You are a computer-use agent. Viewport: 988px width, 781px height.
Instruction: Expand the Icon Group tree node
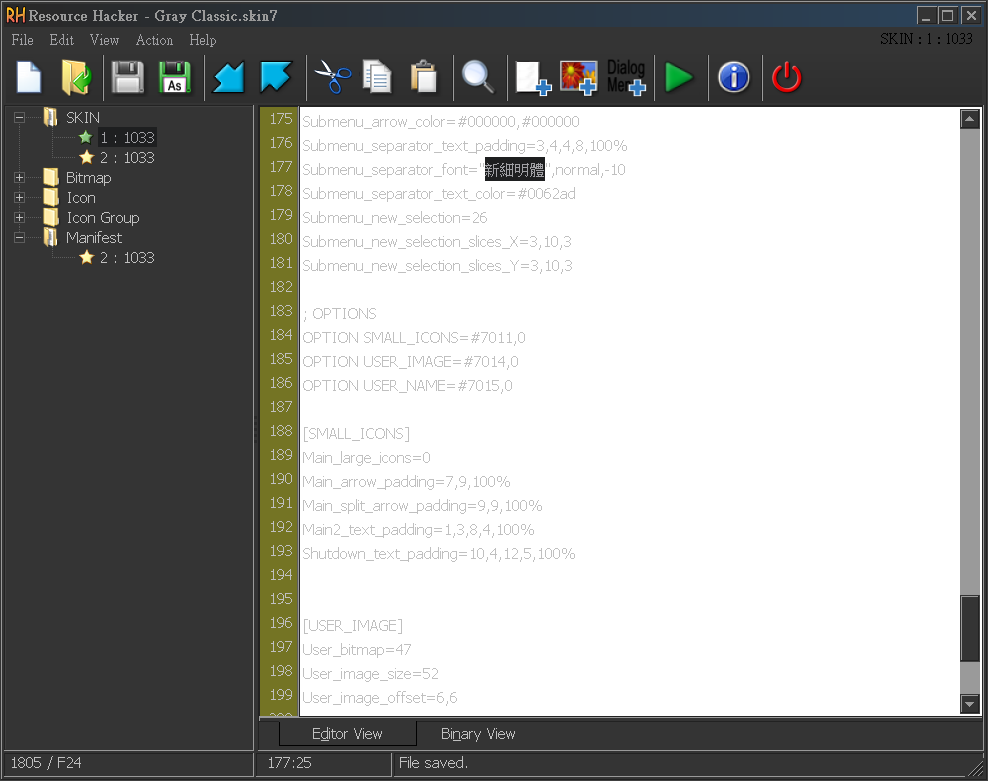coord(20,217)
